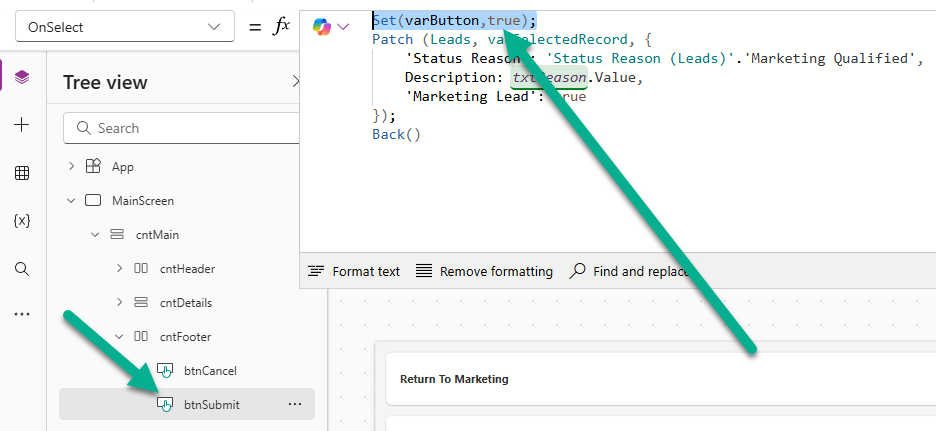The height and width of the screenshot is (431, 936).
Task: Expand the cntDetails container node
Action: click(119, 302)
